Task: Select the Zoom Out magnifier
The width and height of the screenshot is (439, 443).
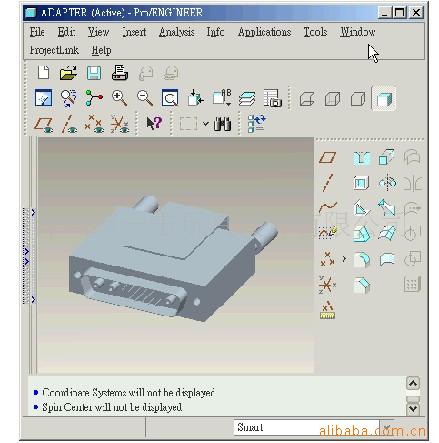Action: (x=145, y=98)
